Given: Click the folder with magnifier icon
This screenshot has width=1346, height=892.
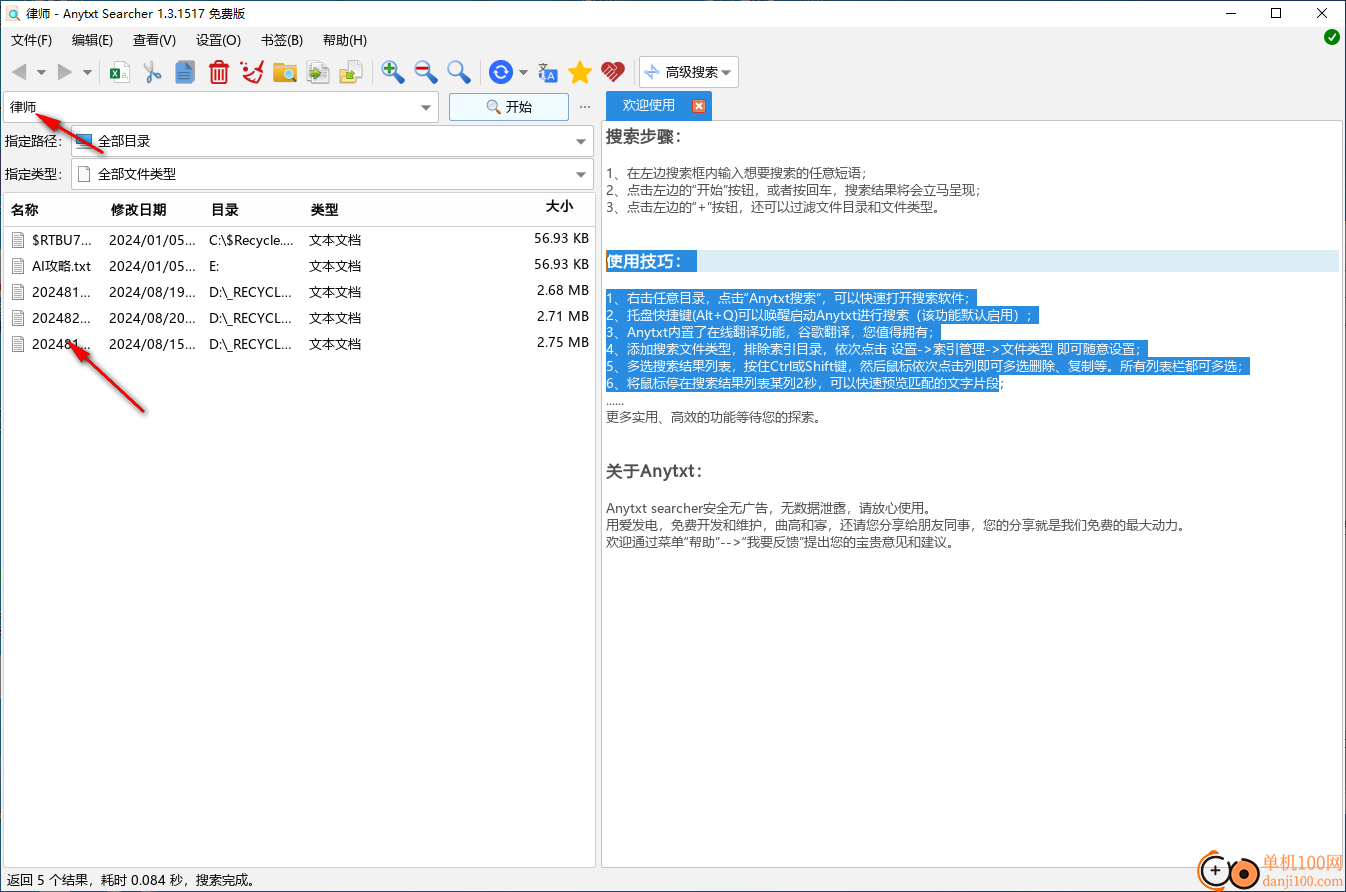Looking at the screenshot, I should pos(285,72).
